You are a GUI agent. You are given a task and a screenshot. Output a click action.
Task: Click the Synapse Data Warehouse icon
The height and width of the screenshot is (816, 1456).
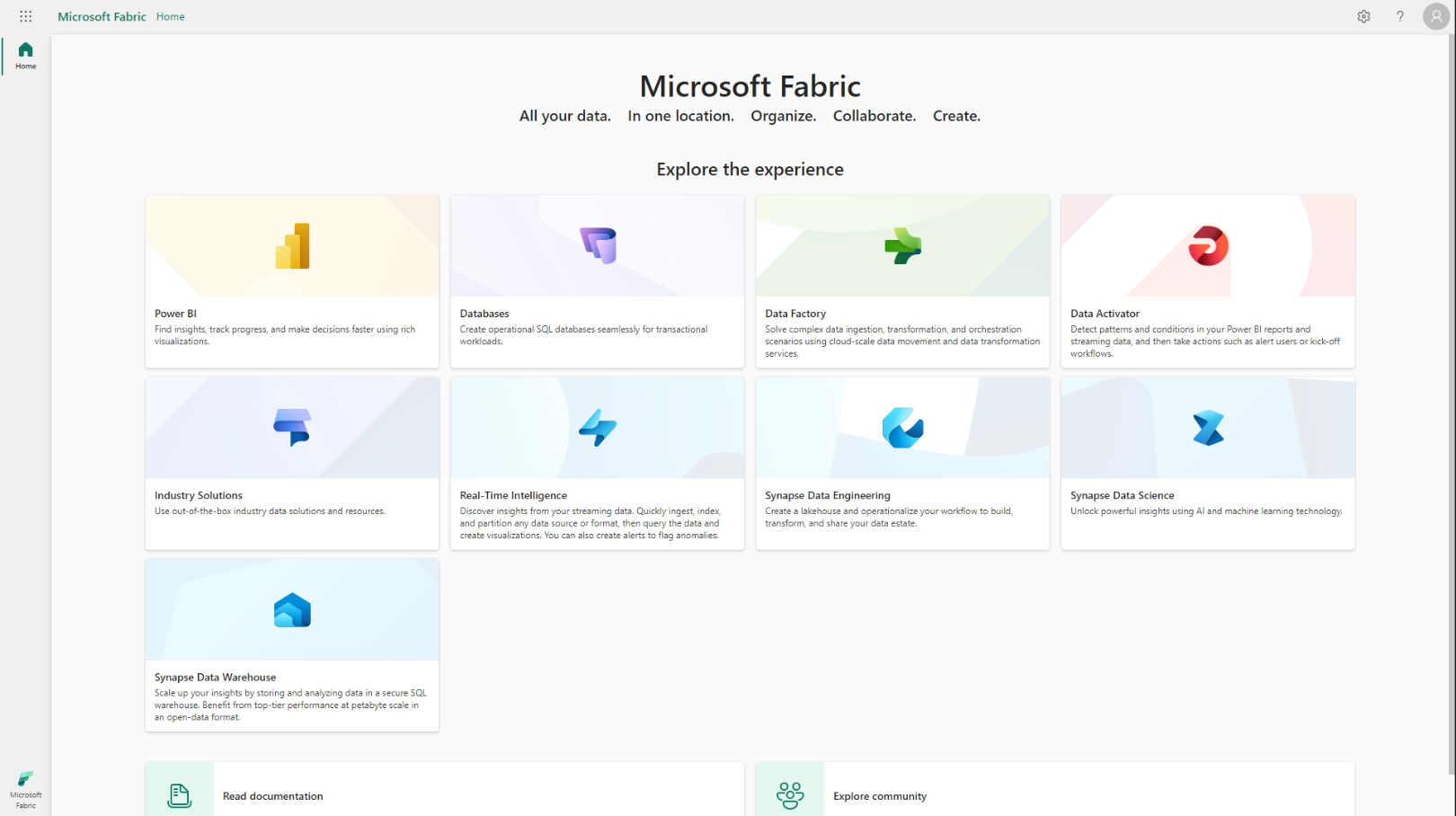pos(292,611)
